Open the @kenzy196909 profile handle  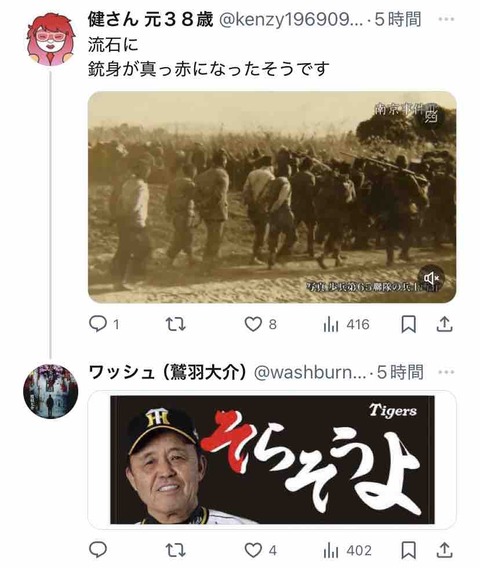click(291, 20)
